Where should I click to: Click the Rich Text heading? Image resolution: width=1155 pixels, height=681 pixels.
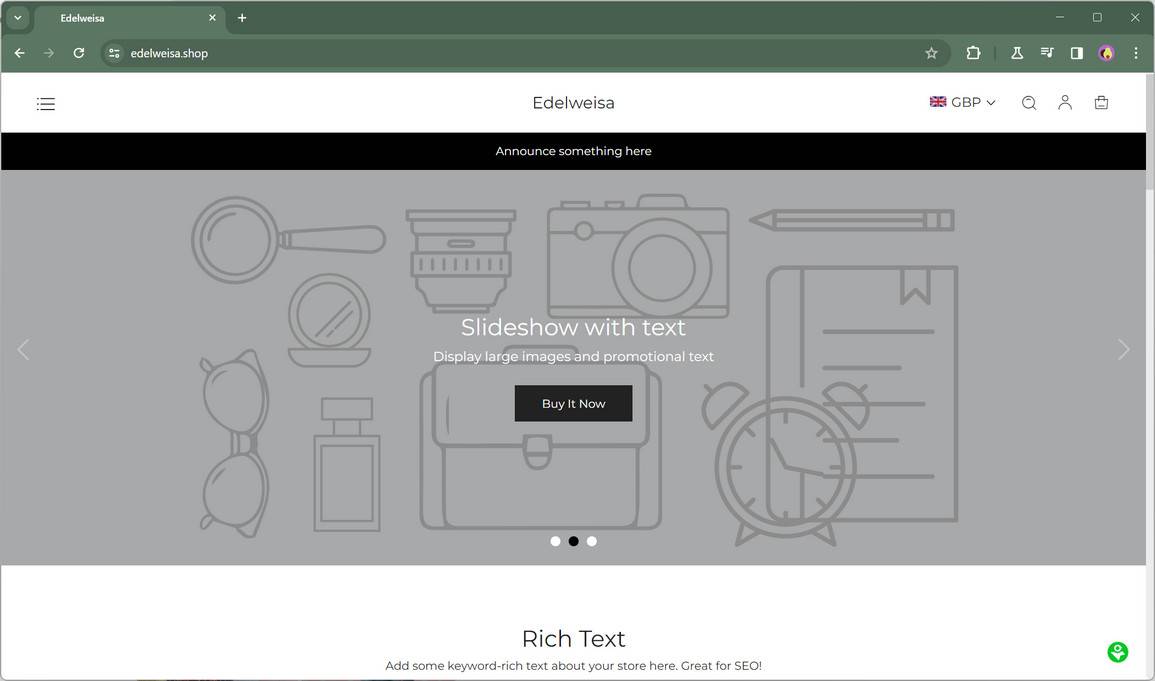pyautogui.click(x=573, y=638)
